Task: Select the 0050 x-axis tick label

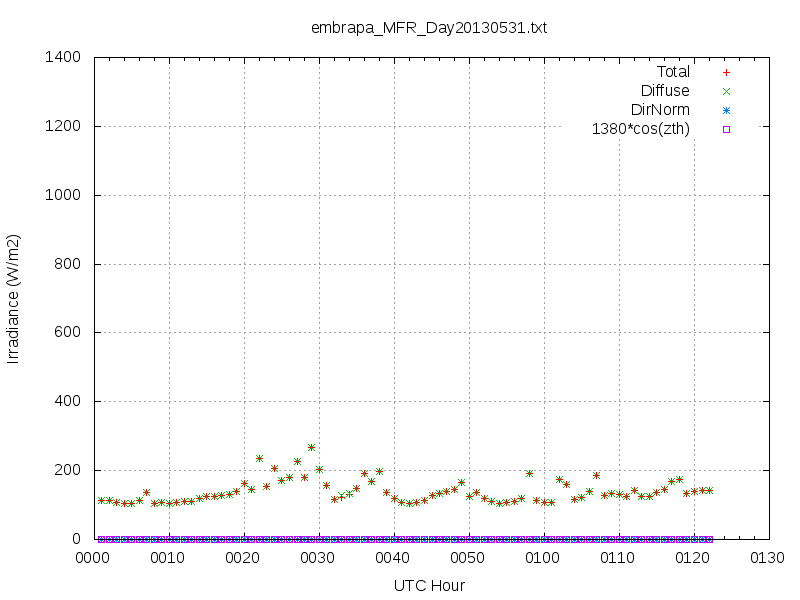Action: point(467,558)
